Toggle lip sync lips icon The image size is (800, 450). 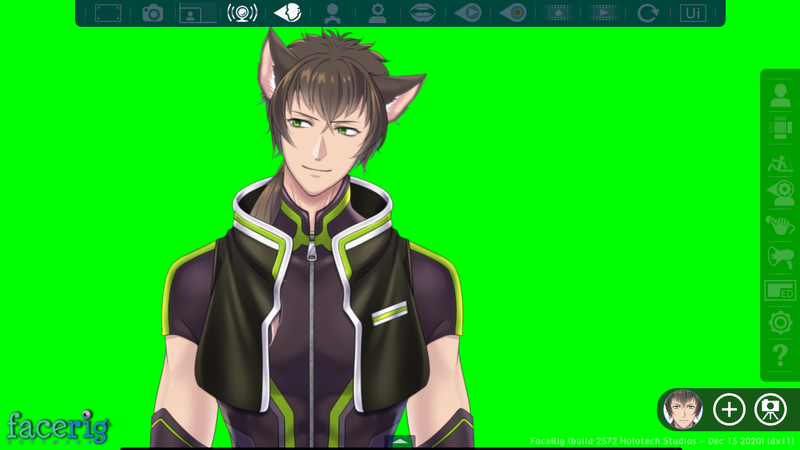(x=422, y=13)
